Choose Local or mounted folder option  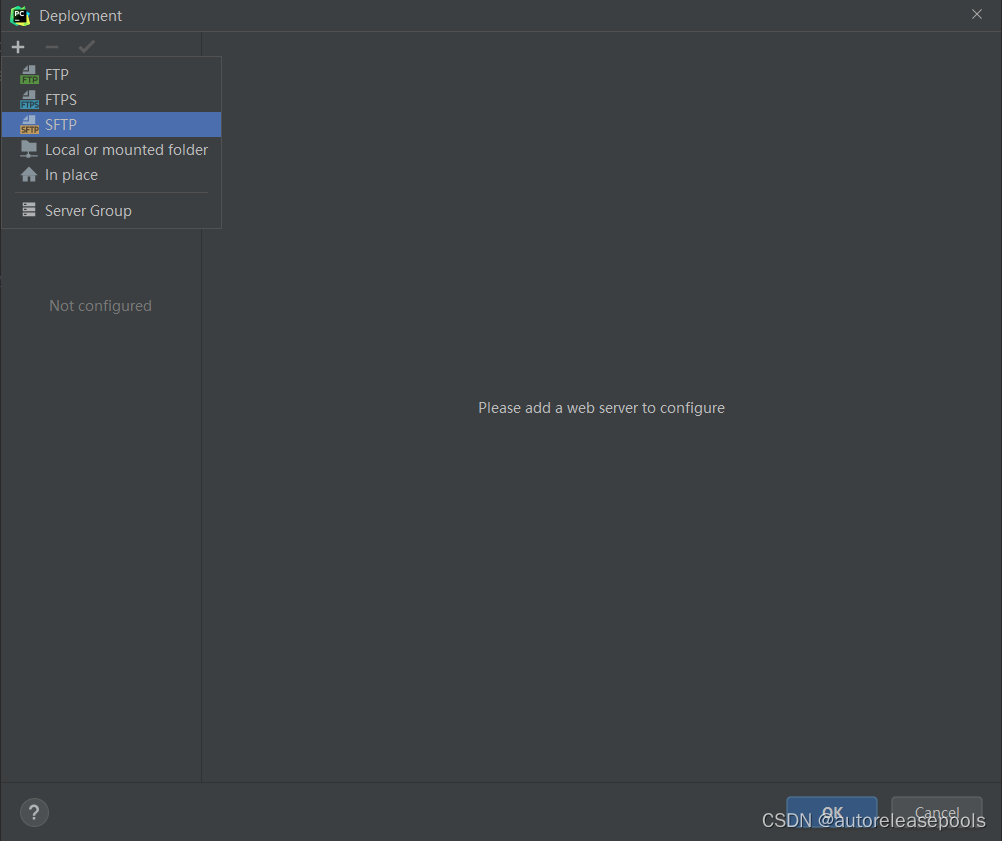[x=111, y=150]
